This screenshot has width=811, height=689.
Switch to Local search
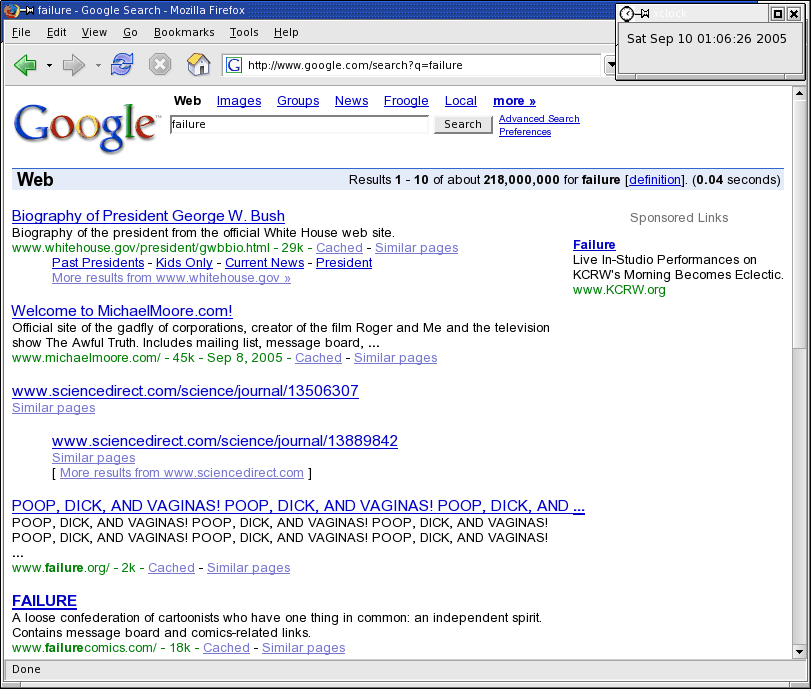click(x=461, y=101)
